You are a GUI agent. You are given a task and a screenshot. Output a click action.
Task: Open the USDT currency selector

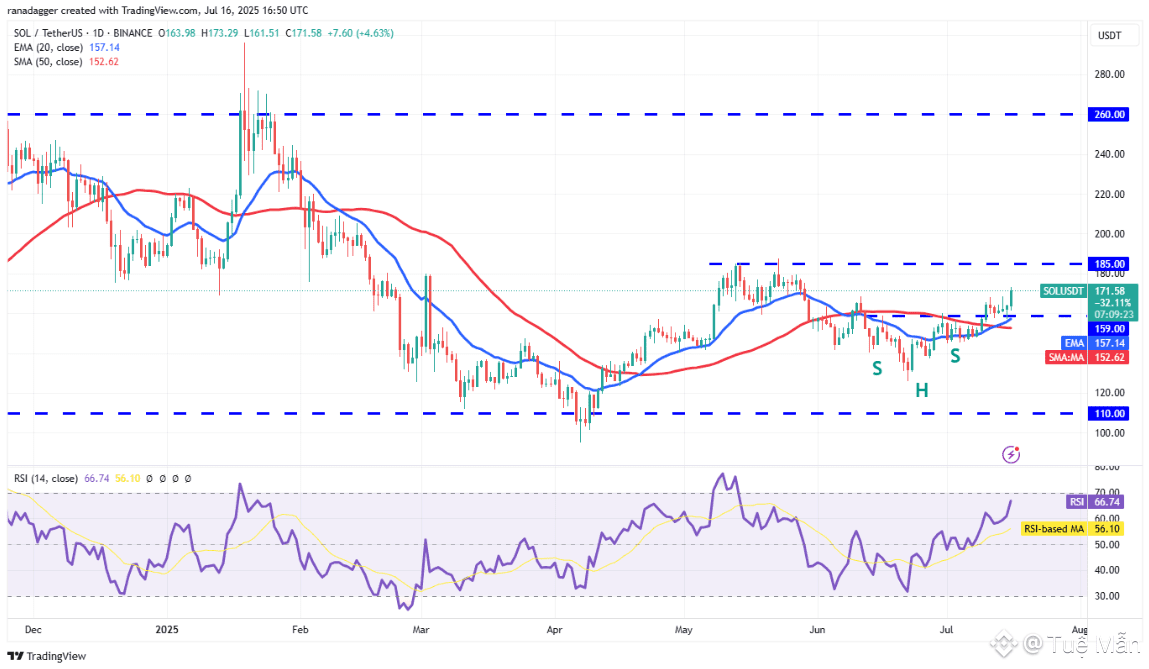point(1109,35)
